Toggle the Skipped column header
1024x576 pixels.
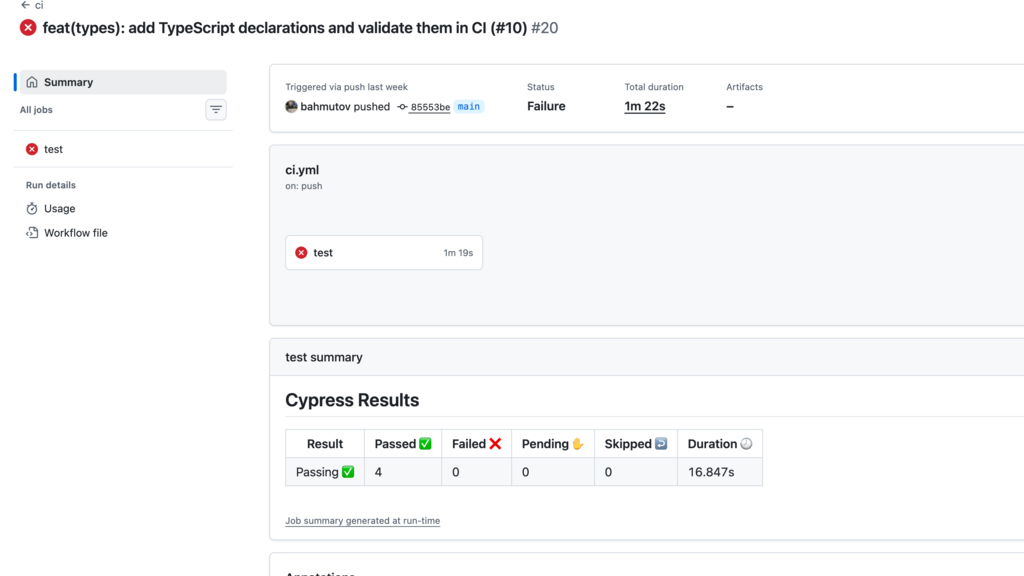(635, 443)
